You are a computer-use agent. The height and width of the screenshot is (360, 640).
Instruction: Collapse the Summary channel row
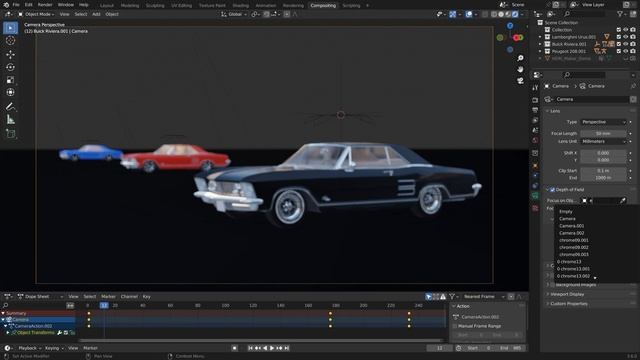3,313
